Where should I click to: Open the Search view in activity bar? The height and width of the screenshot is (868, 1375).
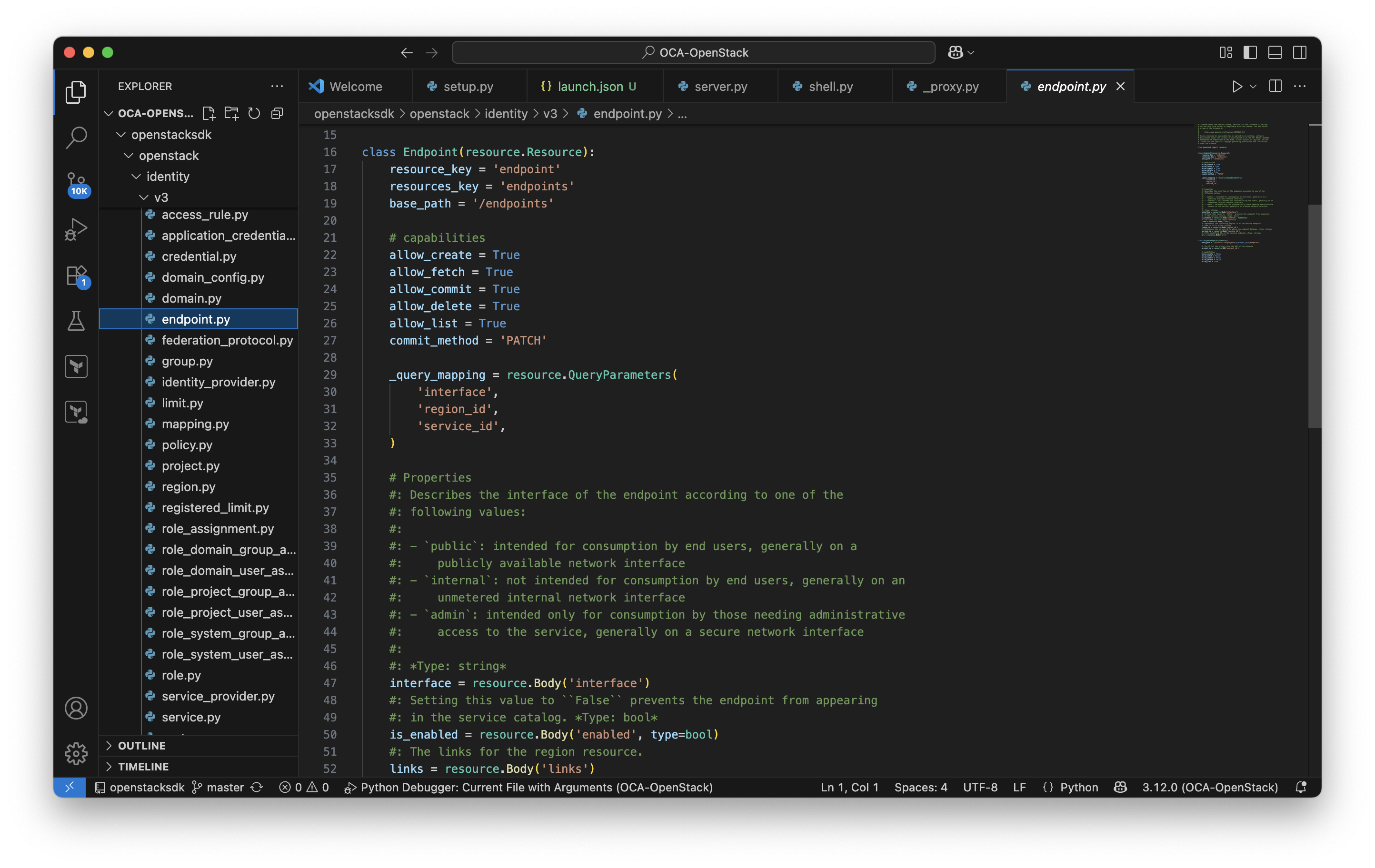76,138
